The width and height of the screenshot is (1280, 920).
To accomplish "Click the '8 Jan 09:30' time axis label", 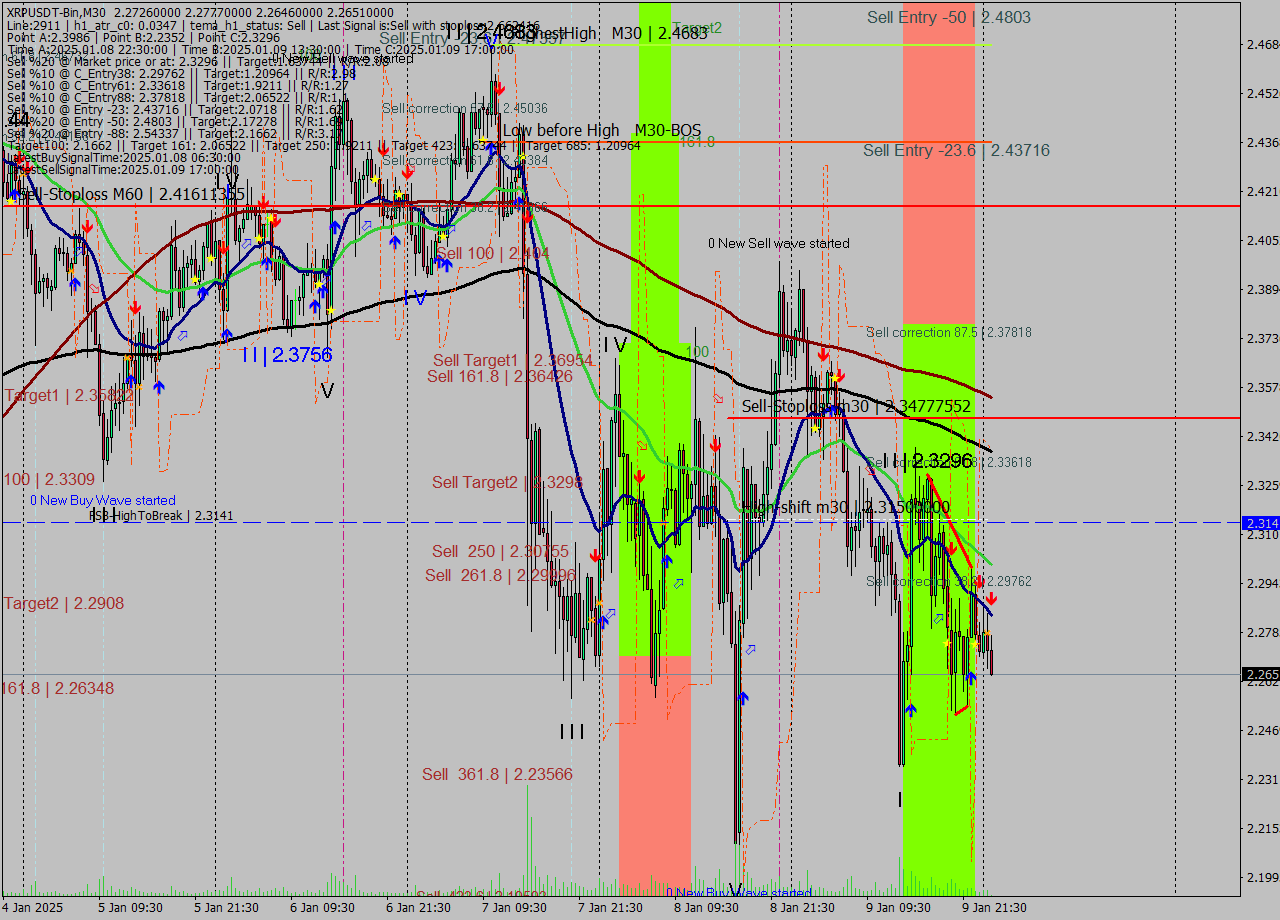I will point(706,908).
